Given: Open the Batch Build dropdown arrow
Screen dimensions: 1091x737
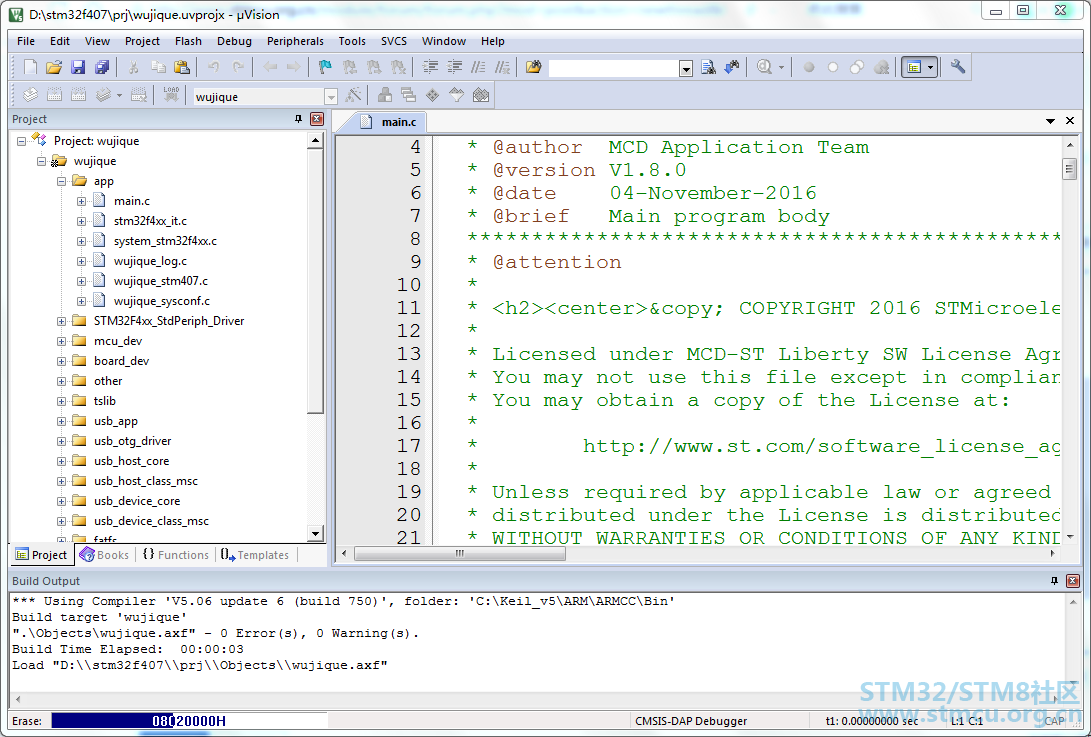Looking at the screenshot, I should pos(119,95).
